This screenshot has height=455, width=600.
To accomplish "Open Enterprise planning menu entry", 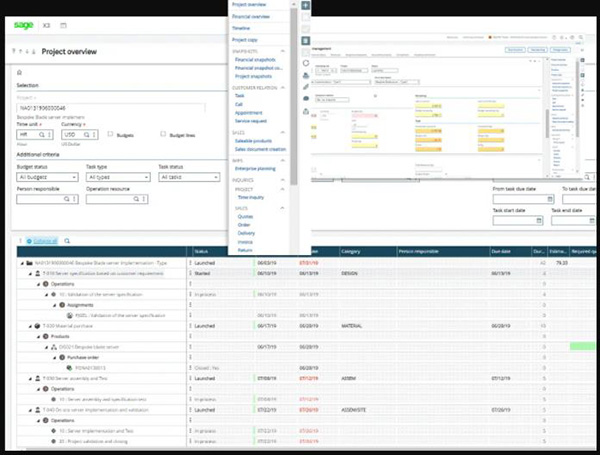I will (255, 169).
